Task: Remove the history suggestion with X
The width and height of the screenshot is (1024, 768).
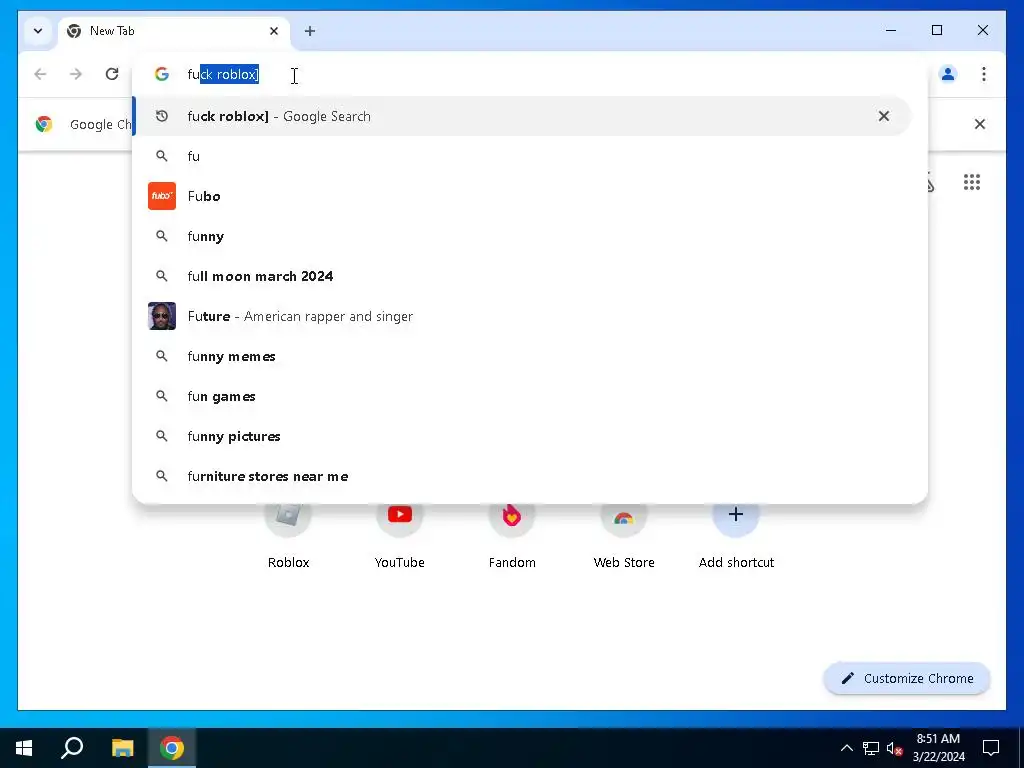Action: 884,116
